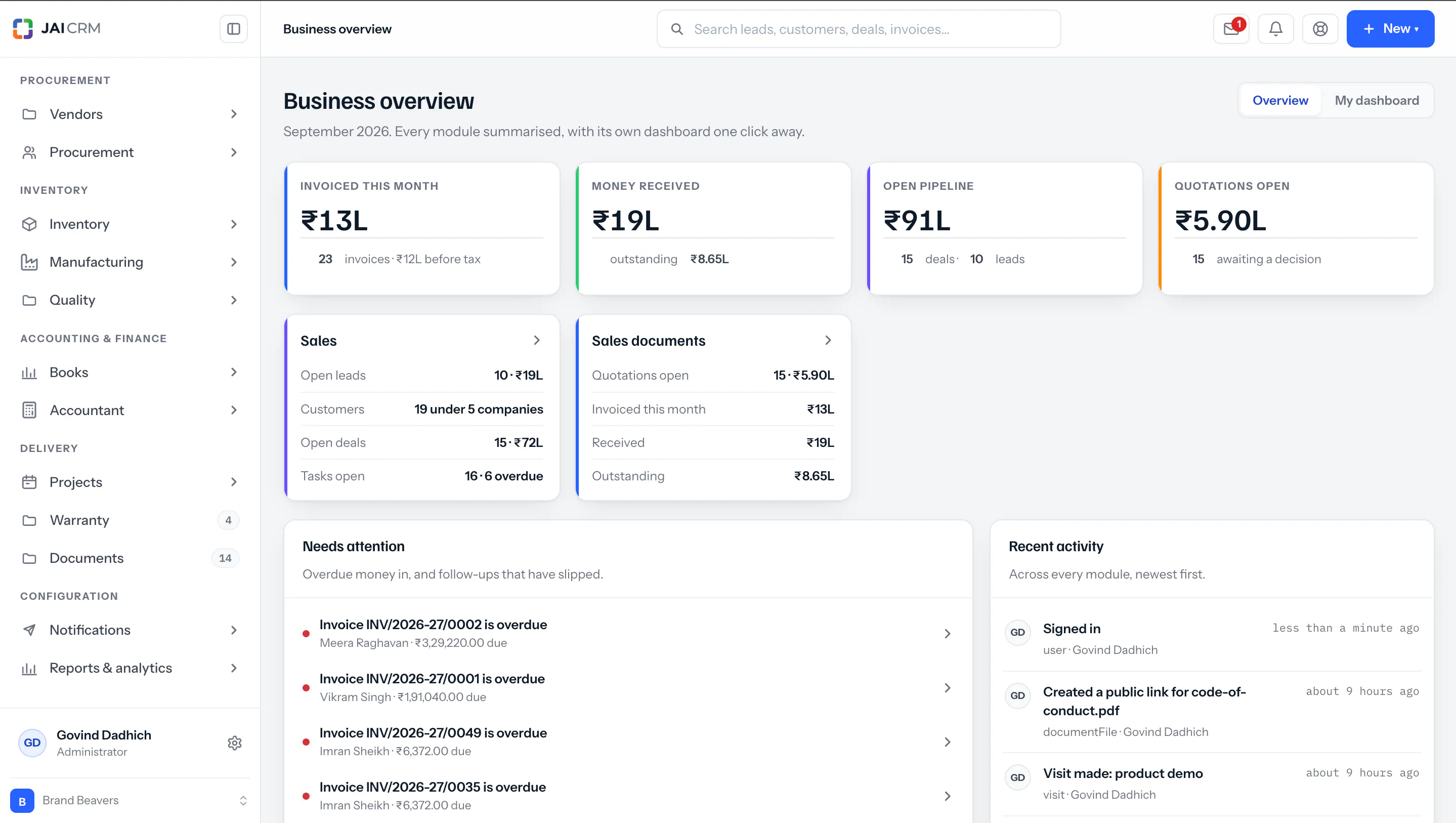Open the Govind Dadhich profile avatar
The image size is (1456, 823).
click(32, 743)
